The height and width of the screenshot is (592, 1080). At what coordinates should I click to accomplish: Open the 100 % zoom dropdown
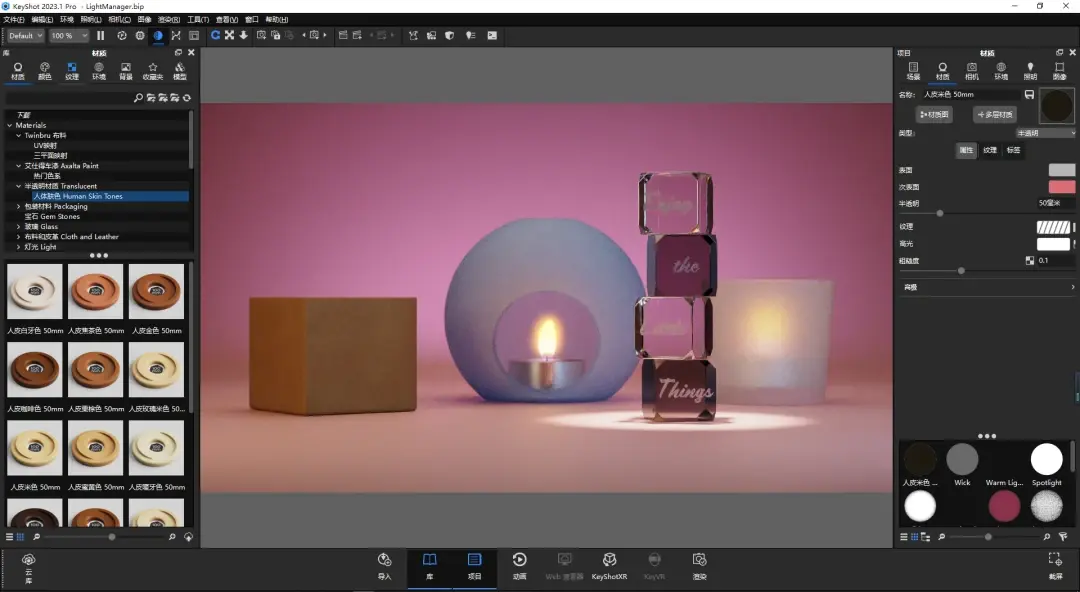tap(69, 35)
